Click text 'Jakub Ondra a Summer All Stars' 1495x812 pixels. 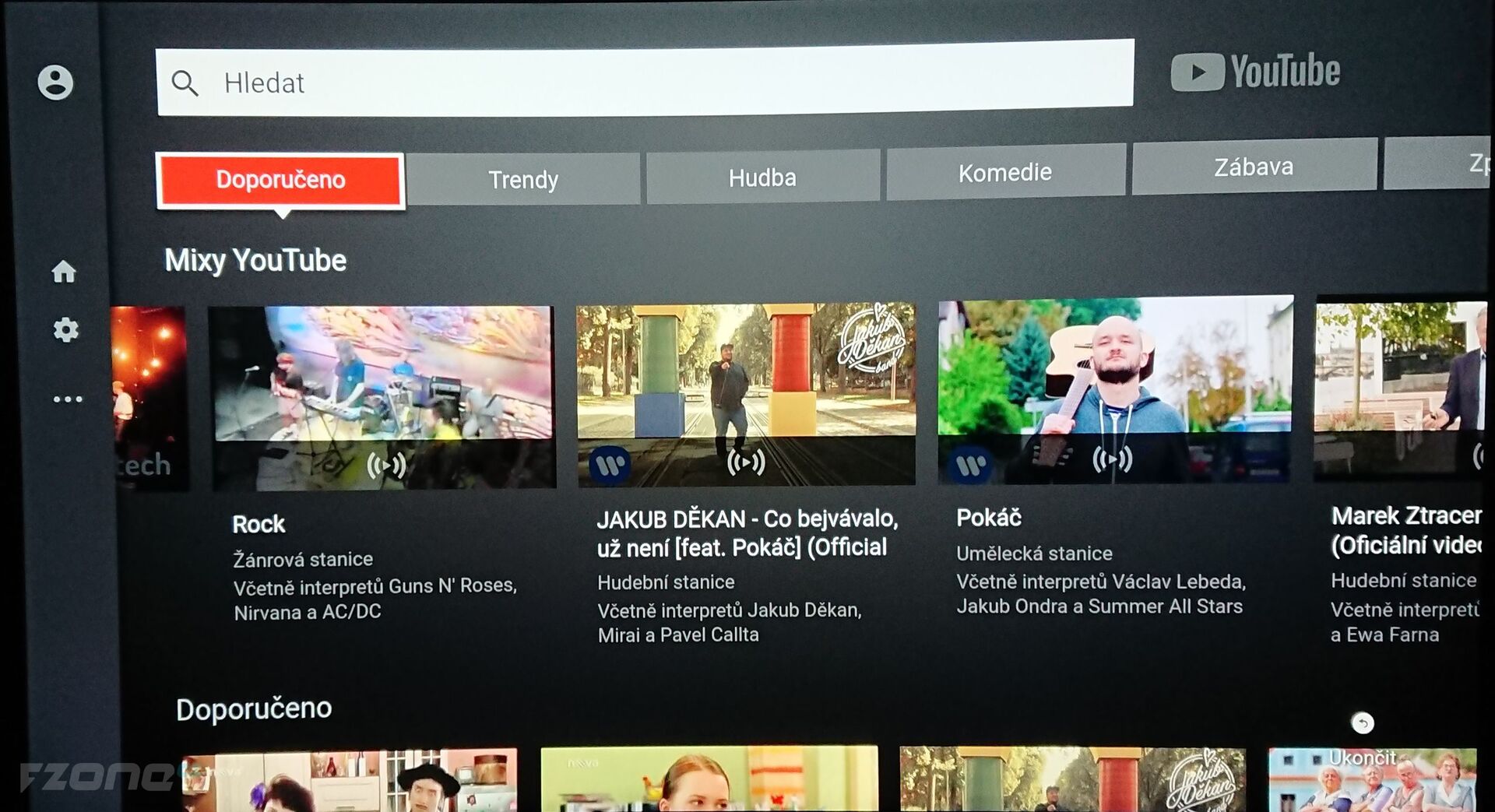(1099, 606)
